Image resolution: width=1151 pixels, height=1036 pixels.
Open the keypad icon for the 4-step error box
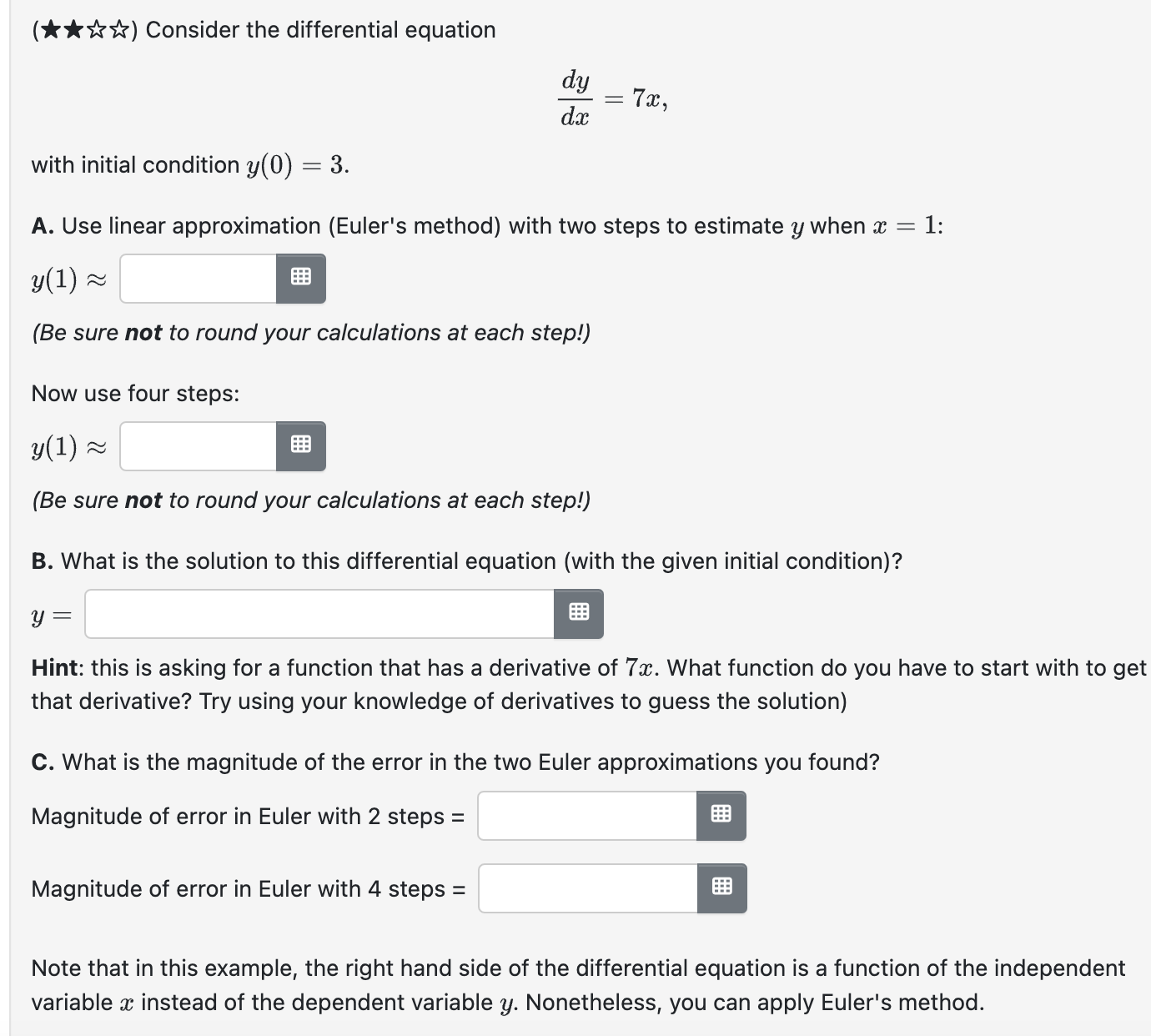pos(722,888)
